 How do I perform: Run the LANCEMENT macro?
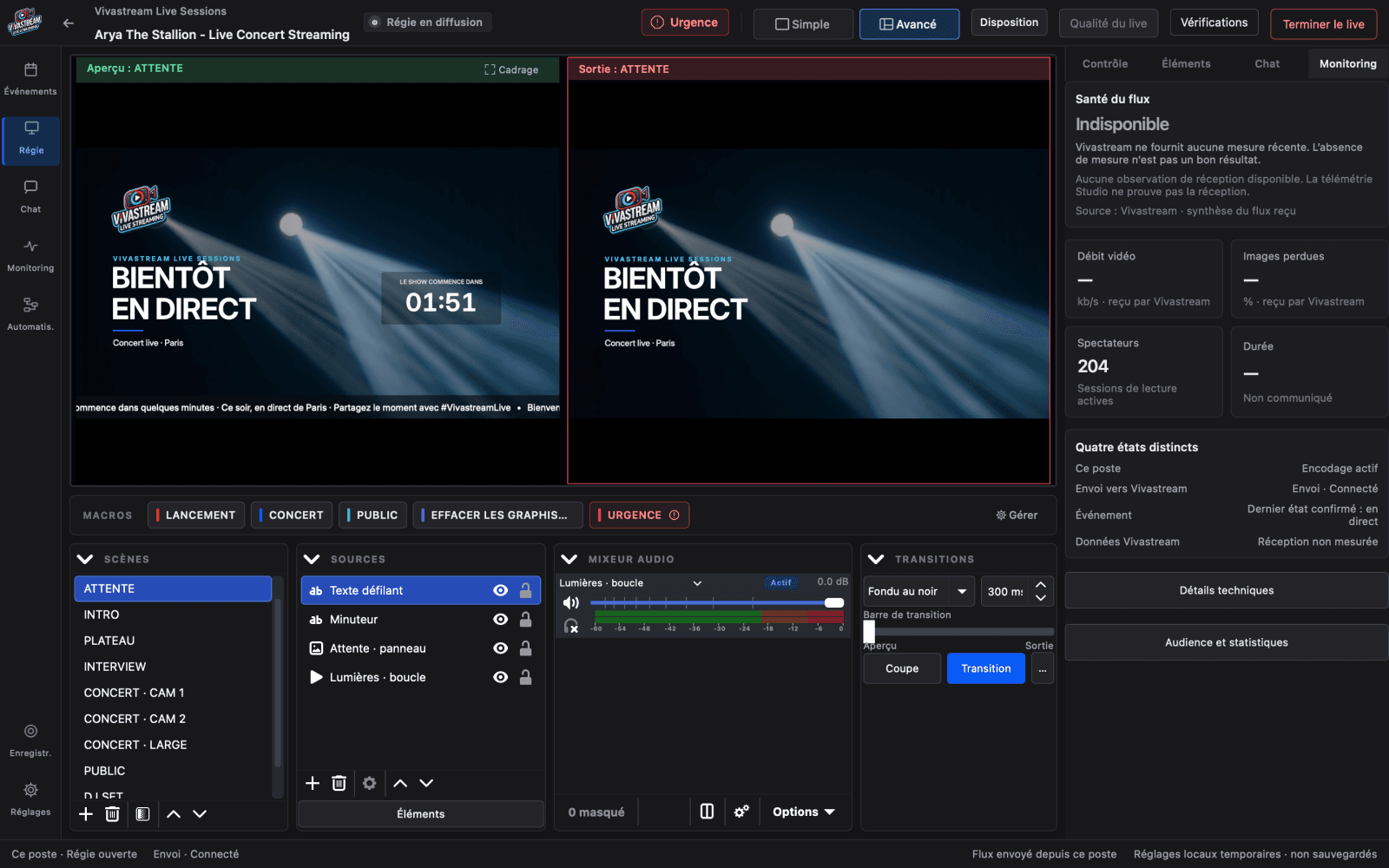click(196, 515)
